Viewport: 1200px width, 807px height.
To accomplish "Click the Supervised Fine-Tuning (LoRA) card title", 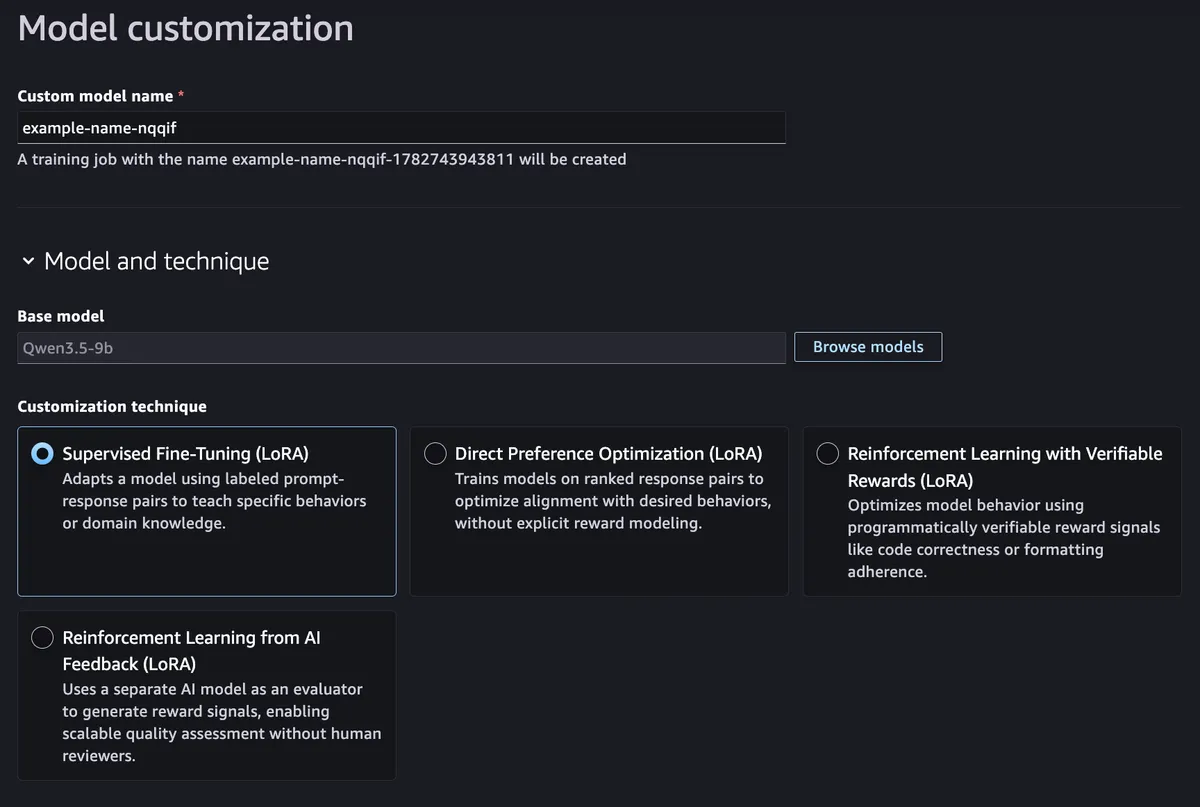I will coord(186,454).
